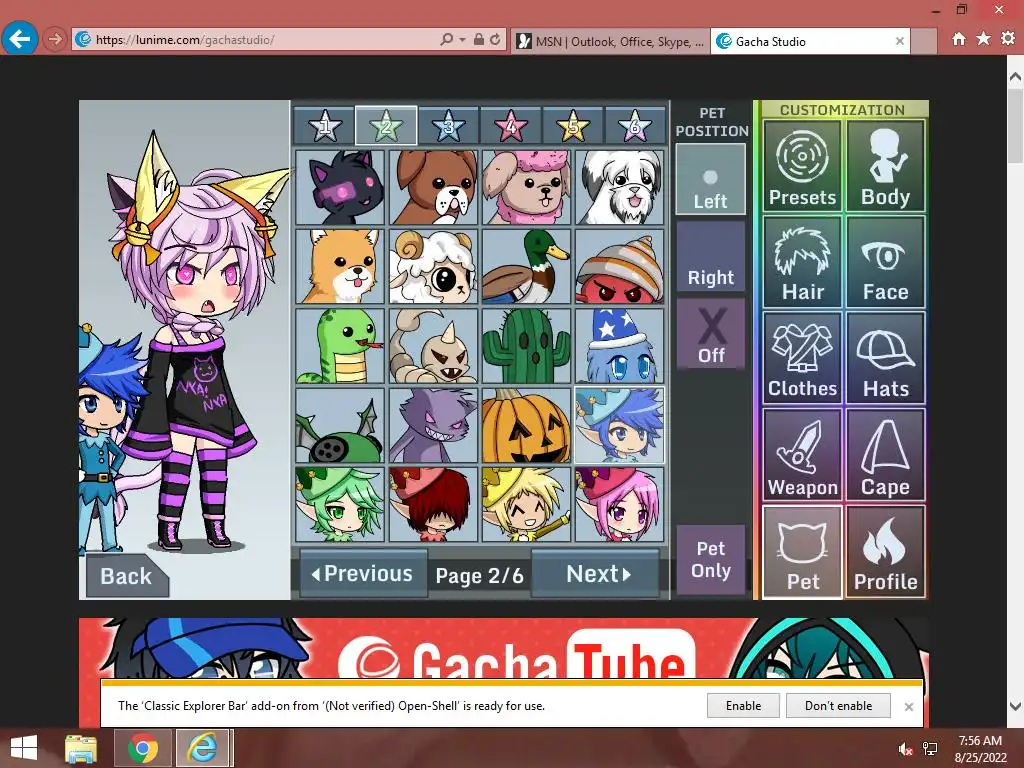The width and height of the screenshot is (1024, 768).
Task: Switch to the MSN Outlook browser tab
Action: (x=611, y=41)
